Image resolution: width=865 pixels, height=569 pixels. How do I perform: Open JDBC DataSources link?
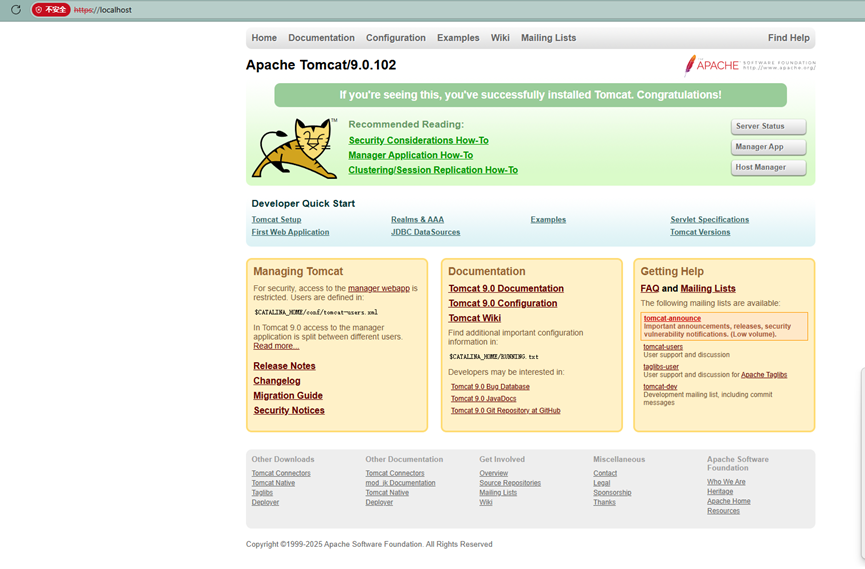pos(425,232)
